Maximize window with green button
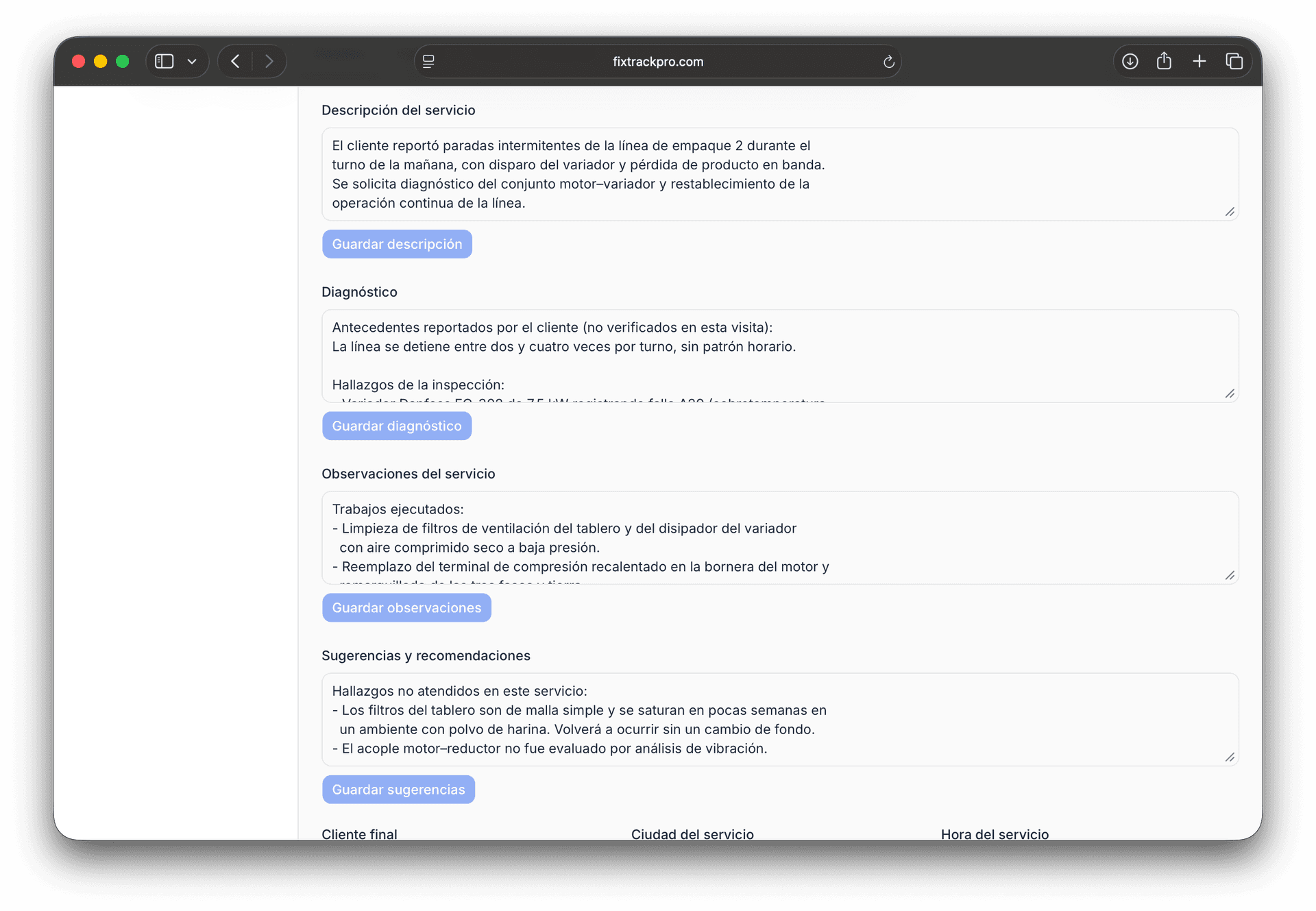This screenshot has height=911, width=1316. click(123, 62)
